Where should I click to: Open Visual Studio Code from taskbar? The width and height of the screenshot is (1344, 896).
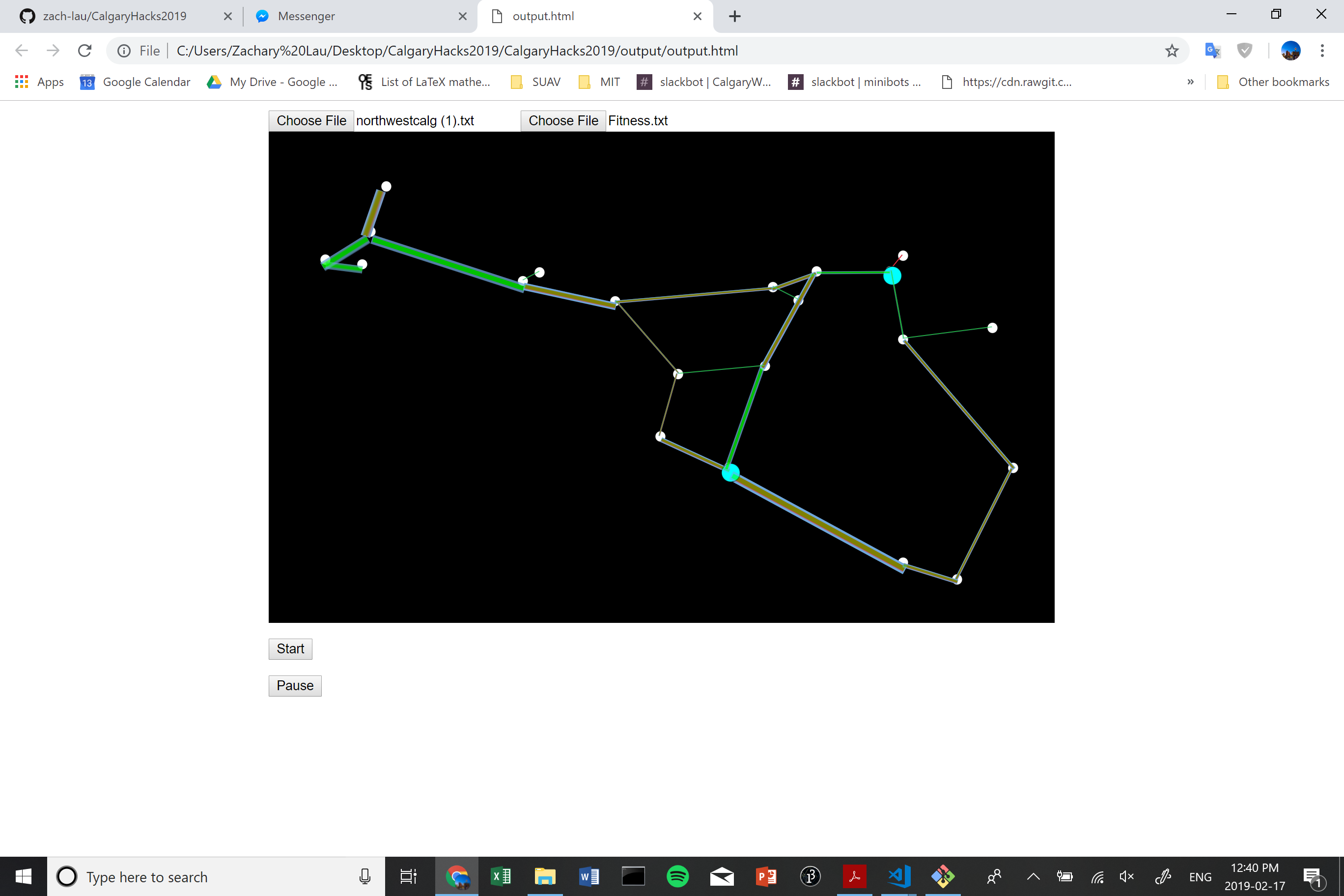click(x=898, y=876)
